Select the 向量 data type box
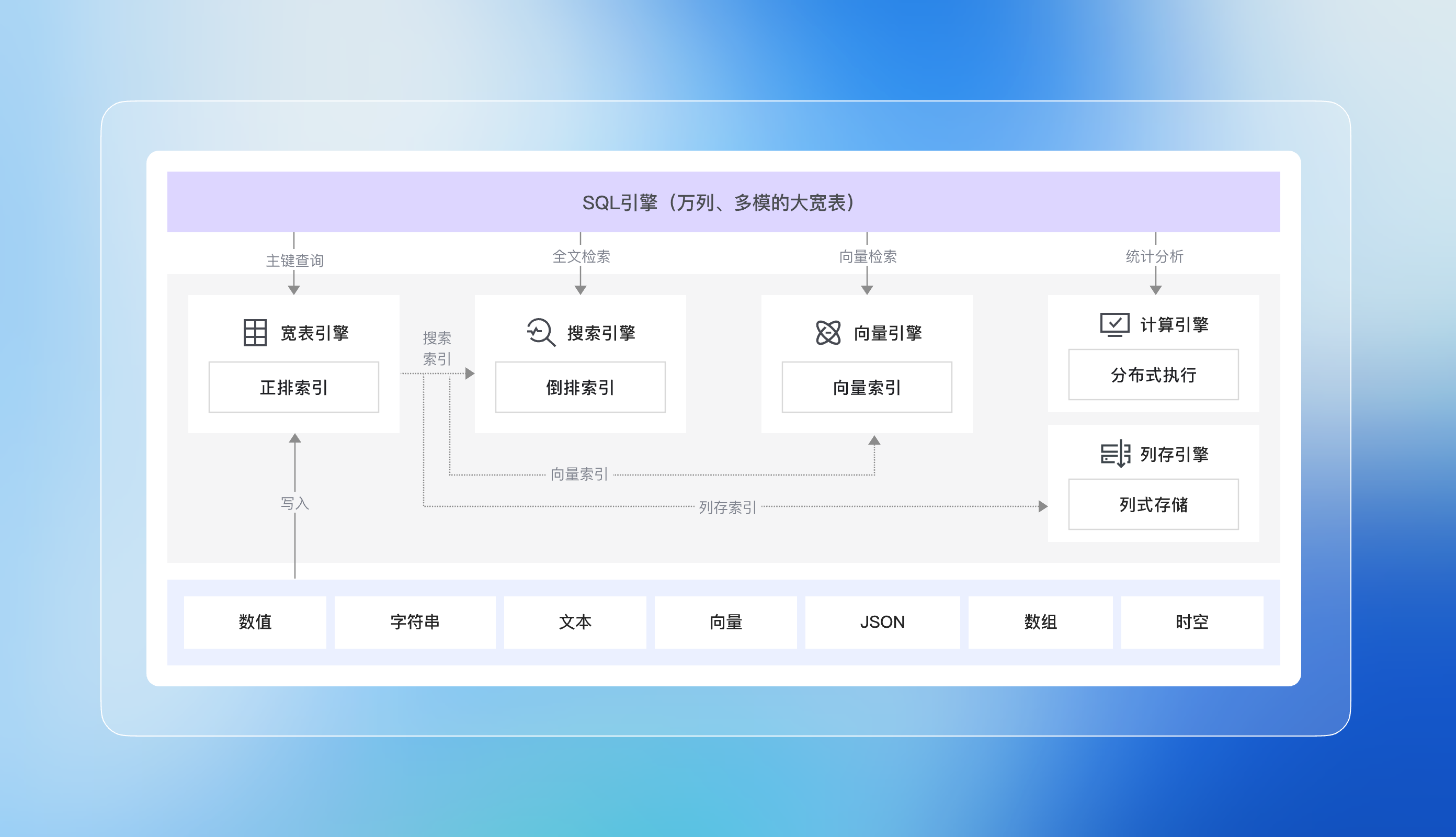Screen dimensions: 1456x837 726,622
